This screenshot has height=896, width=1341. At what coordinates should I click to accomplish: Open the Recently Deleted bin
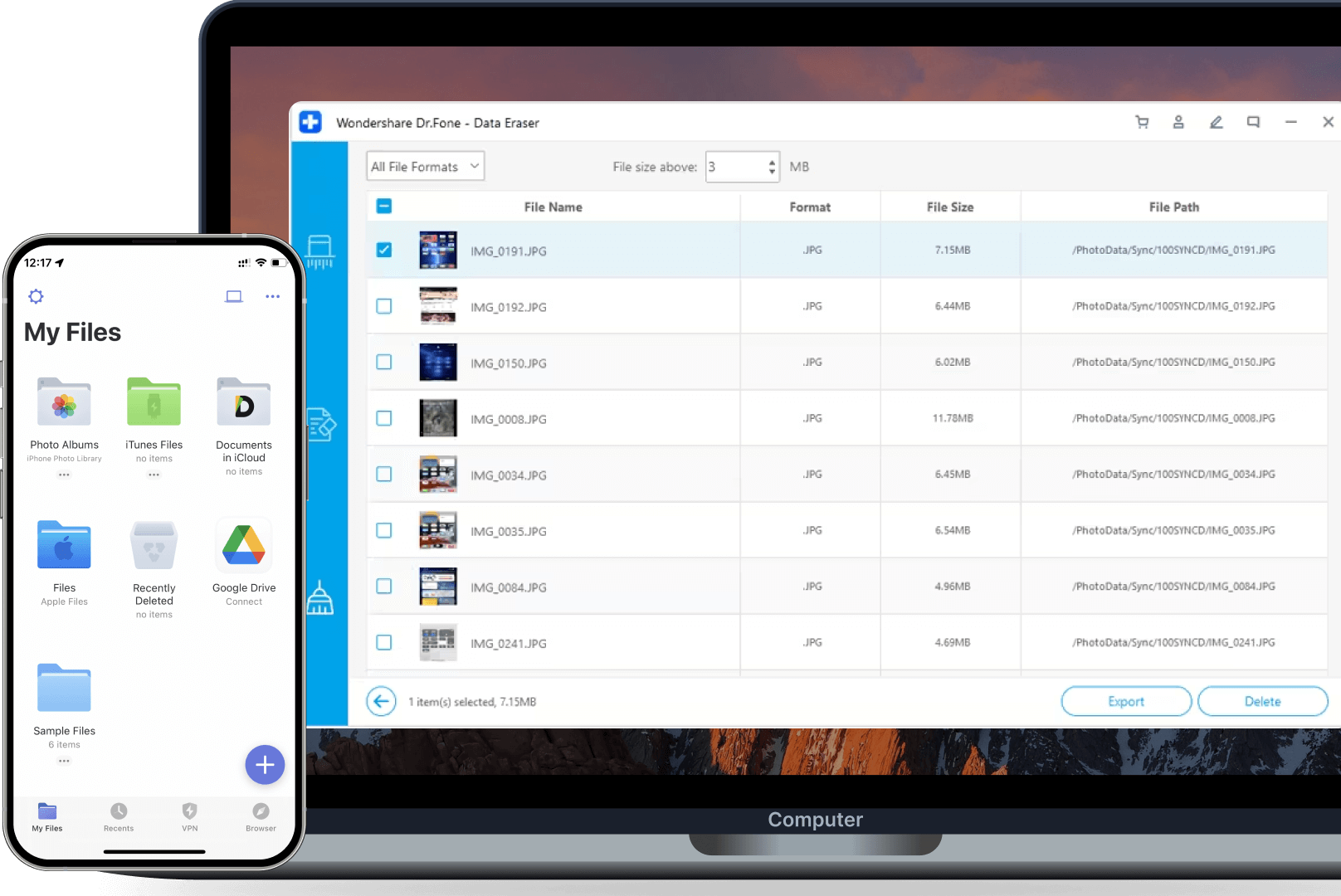[x=154, y=545]
